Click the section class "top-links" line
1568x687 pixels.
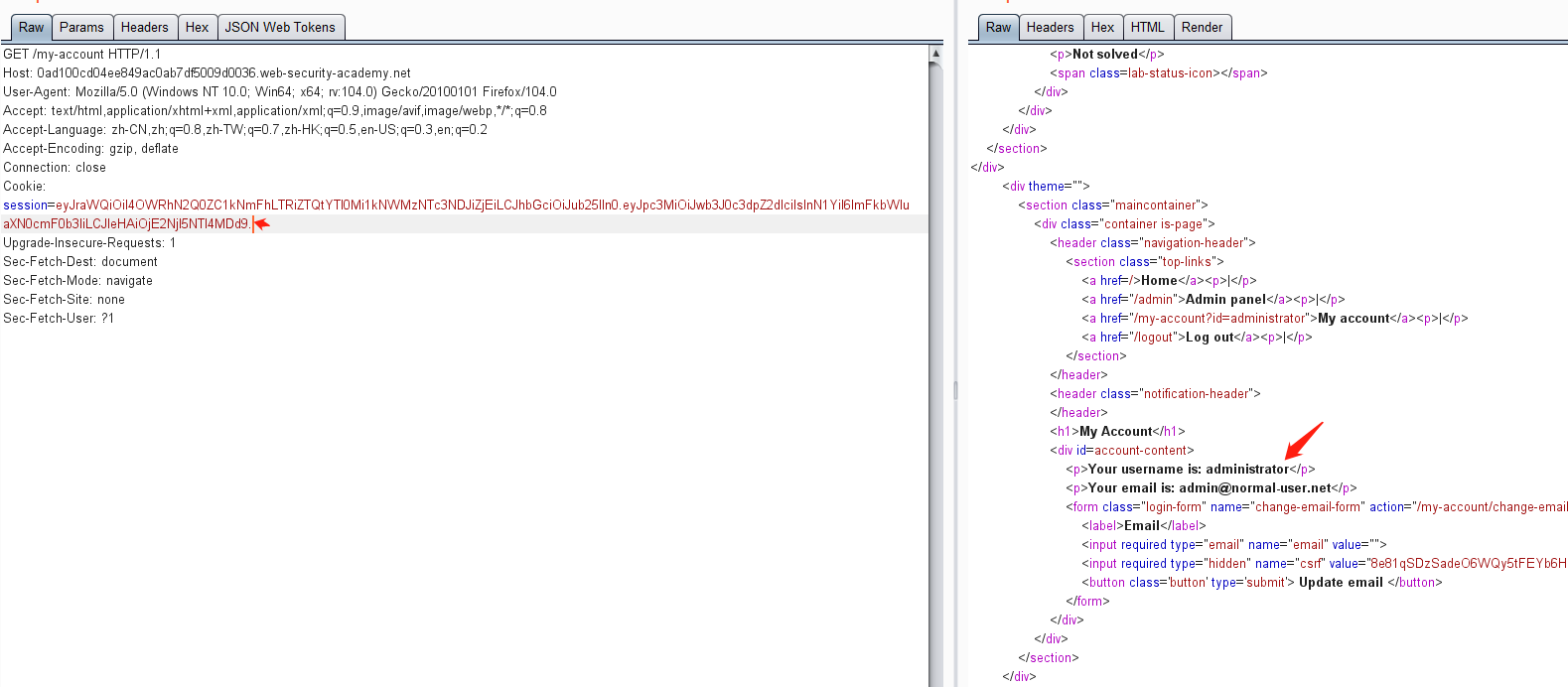pyautogui.click(x=1145, y=262)
